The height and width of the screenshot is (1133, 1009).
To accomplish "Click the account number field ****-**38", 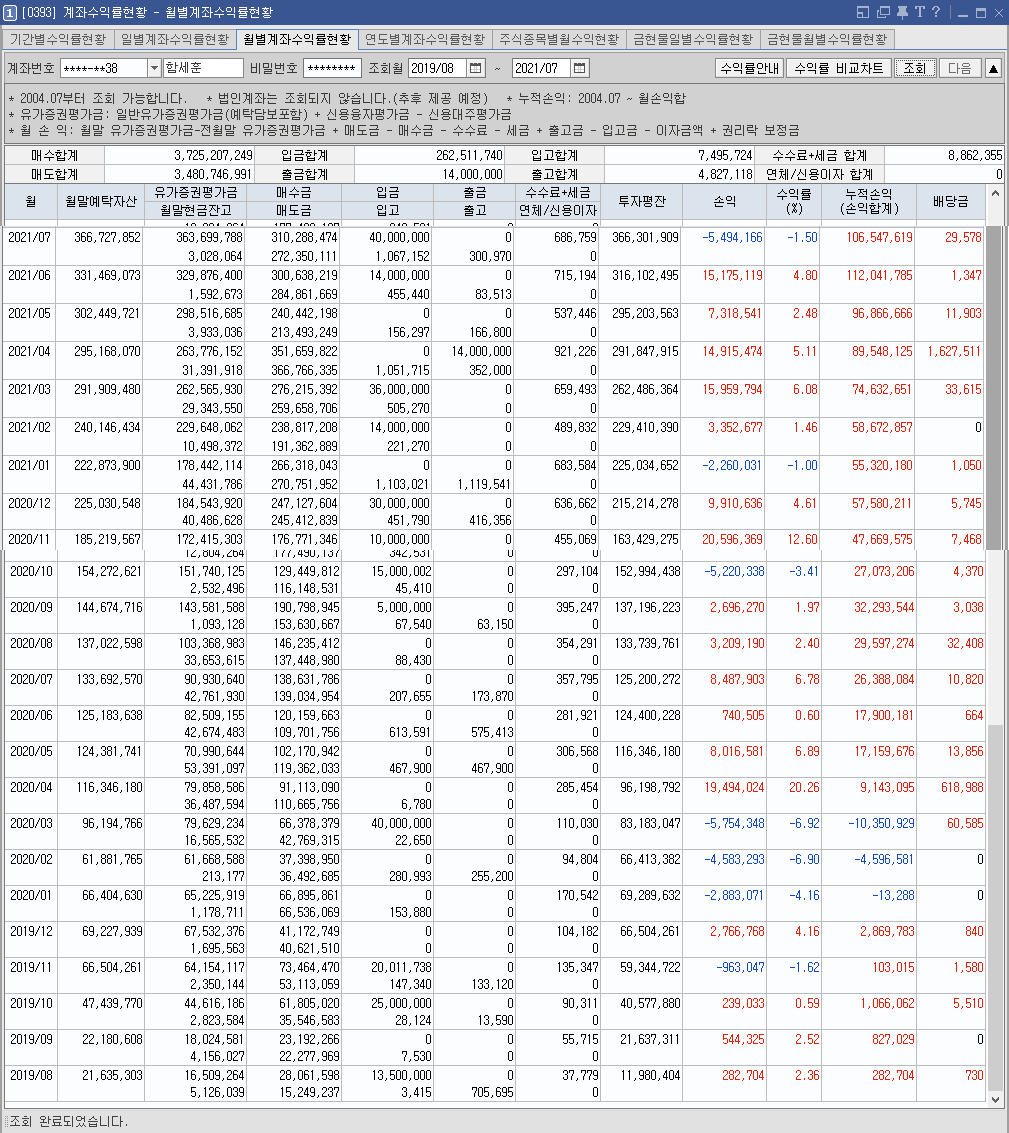I will (104, 68).
